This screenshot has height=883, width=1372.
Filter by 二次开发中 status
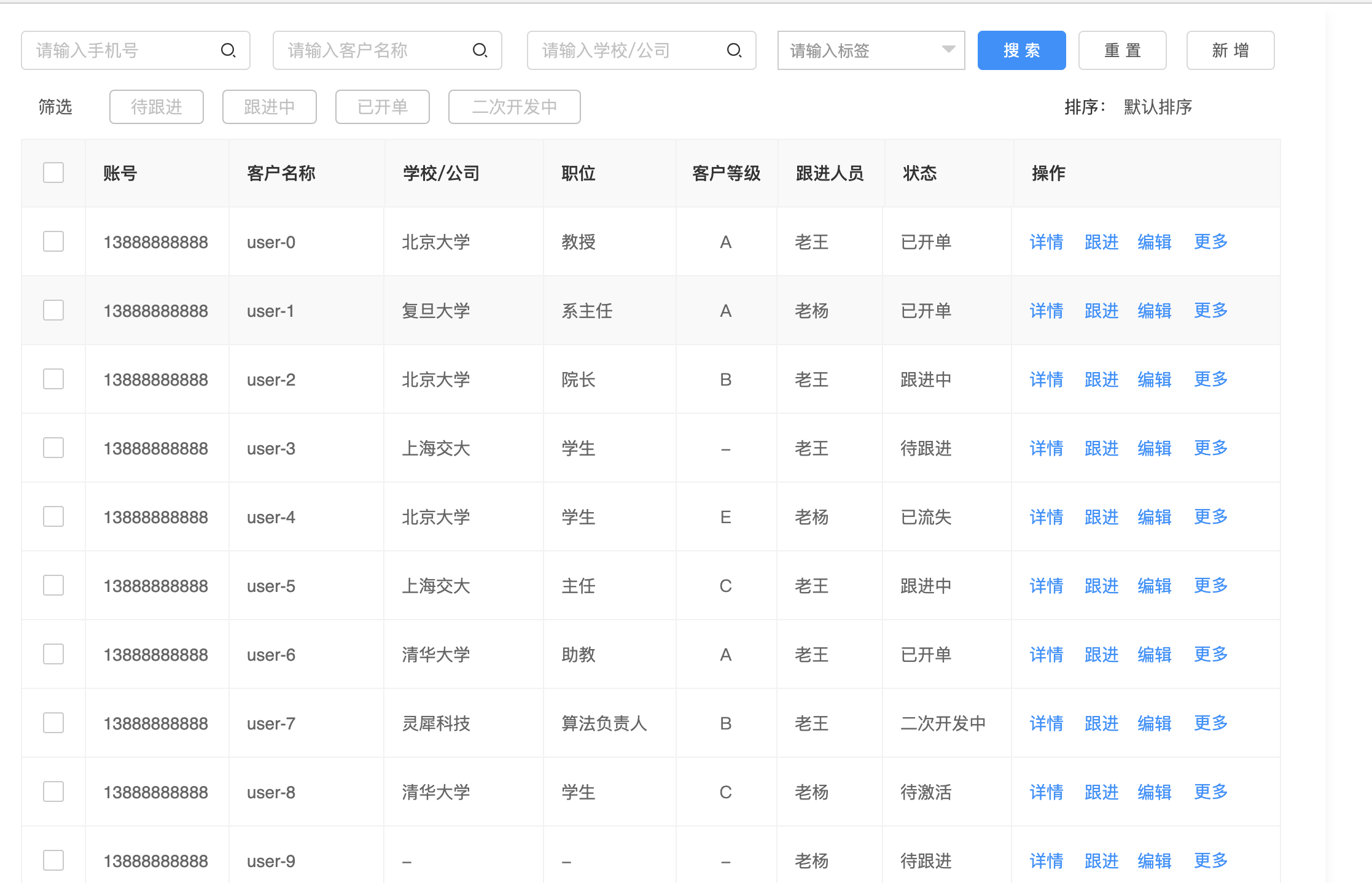(x=515, y=107)
